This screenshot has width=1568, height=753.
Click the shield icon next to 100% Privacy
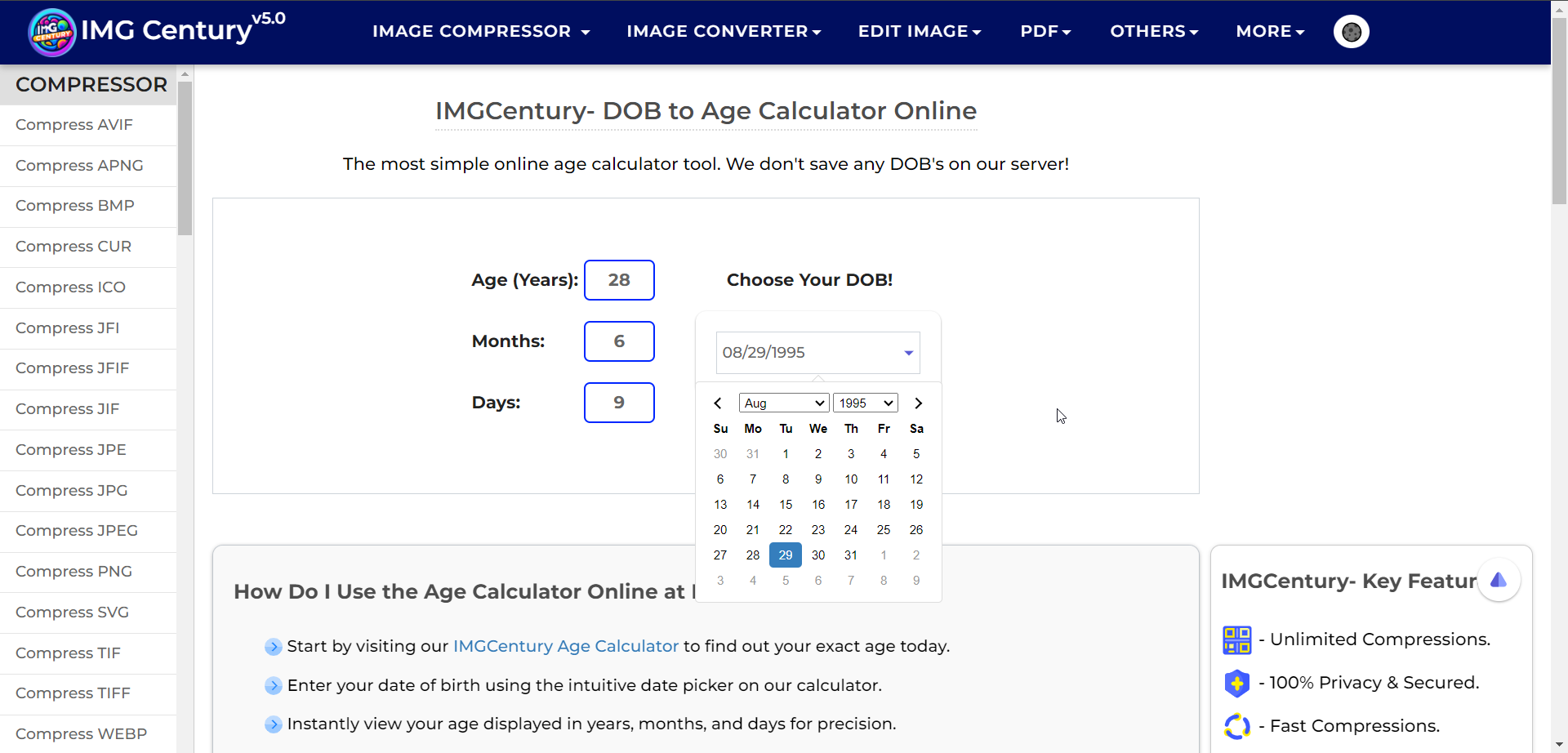pyautogui.click(x=1237, y=683)
